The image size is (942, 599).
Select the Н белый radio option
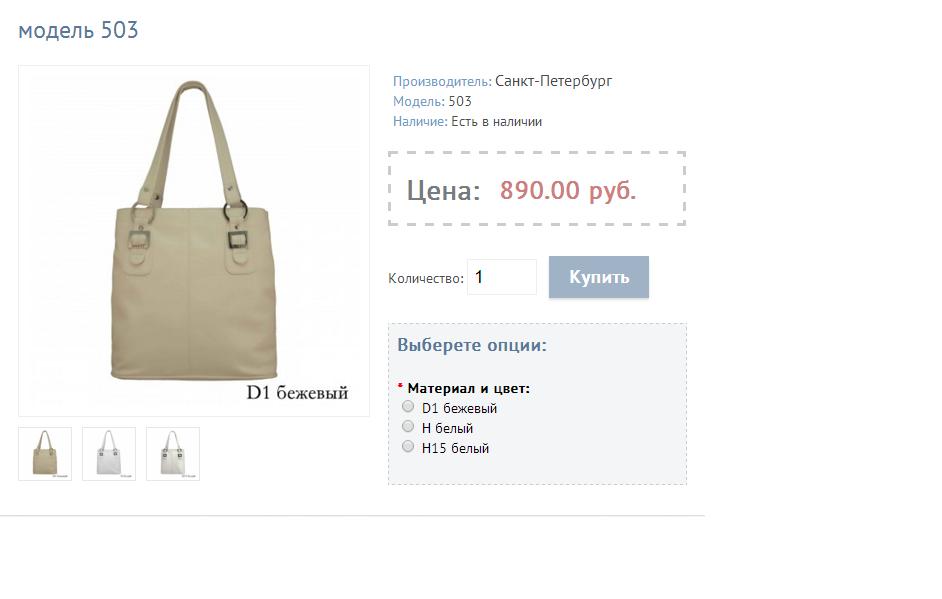[408, 427]
